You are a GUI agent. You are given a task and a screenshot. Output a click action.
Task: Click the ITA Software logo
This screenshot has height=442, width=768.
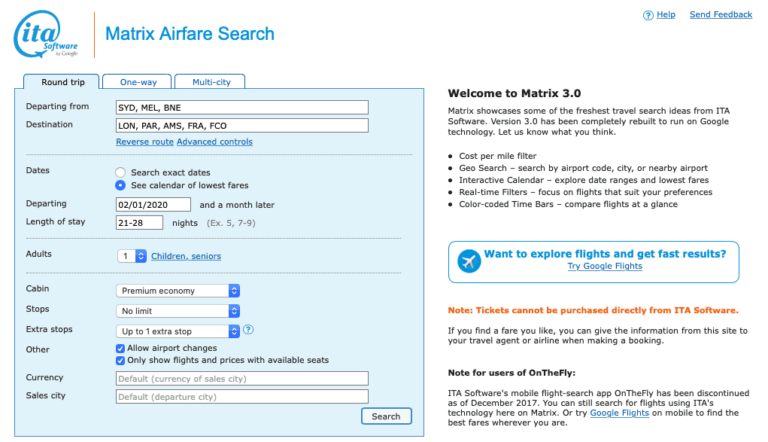46,34
